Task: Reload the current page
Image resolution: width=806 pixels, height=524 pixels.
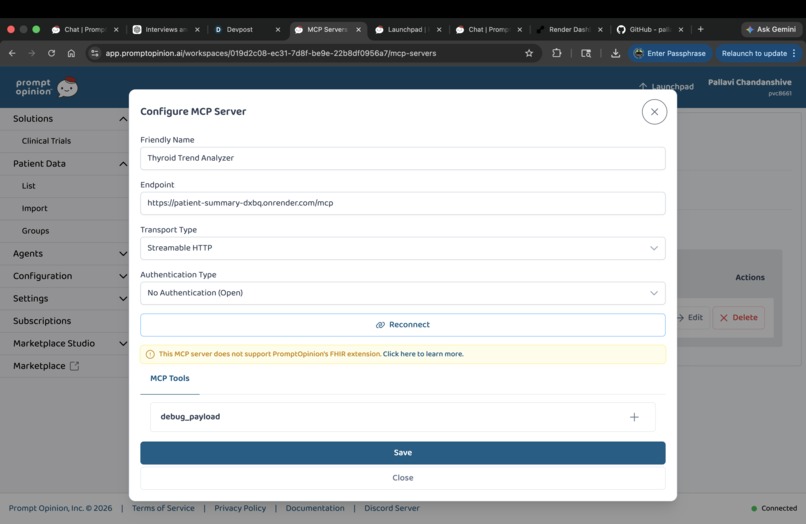Action: click(x=51, y=53)
